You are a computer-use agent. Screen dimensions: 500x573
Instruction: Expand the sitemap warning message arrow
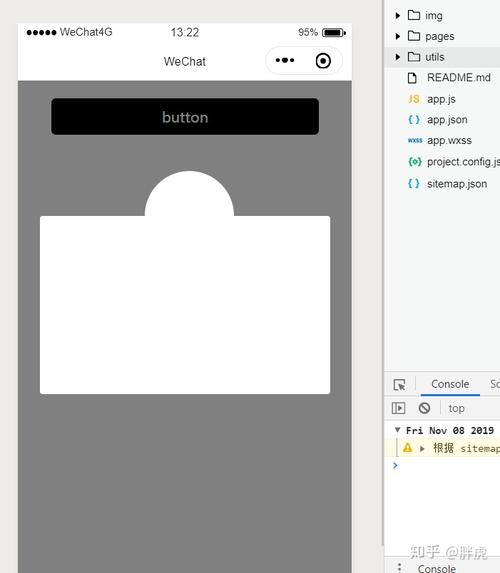coord(422,448)
